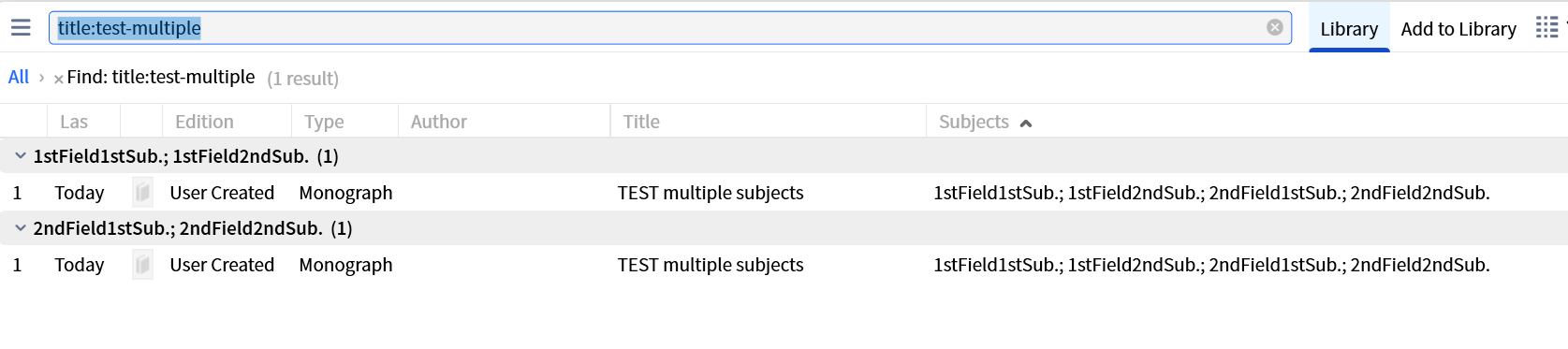Sort by the Type column header
Screen dimensions: 1568x349
click(324, 122)
